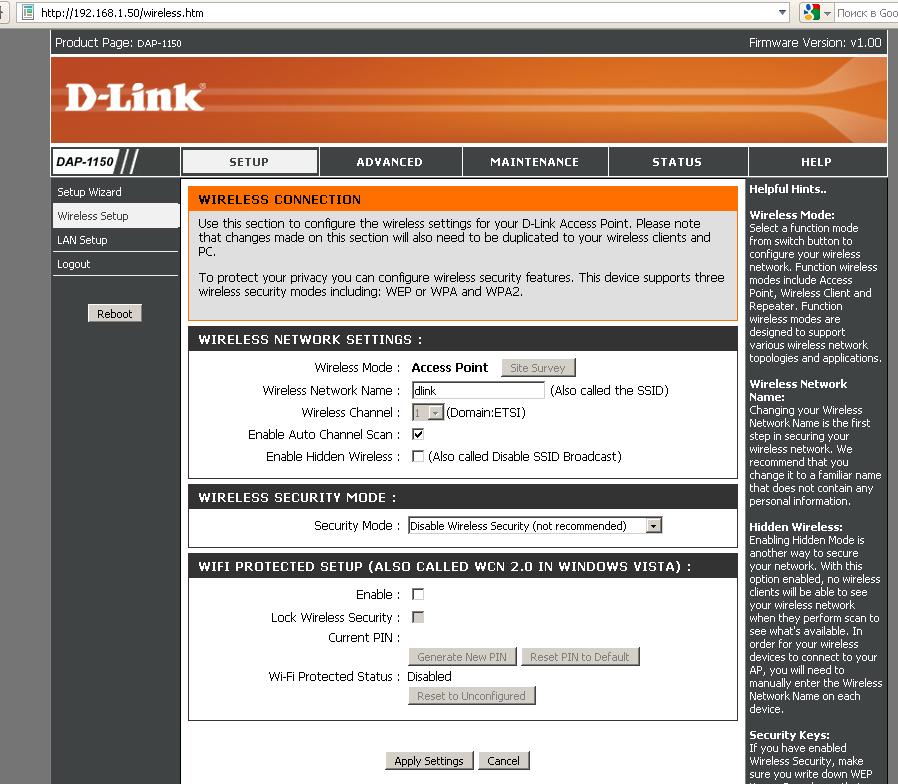Check the Enable Hidden Wireless box
The height and width of the screenshot is (784, 898).
pos(418,456)
